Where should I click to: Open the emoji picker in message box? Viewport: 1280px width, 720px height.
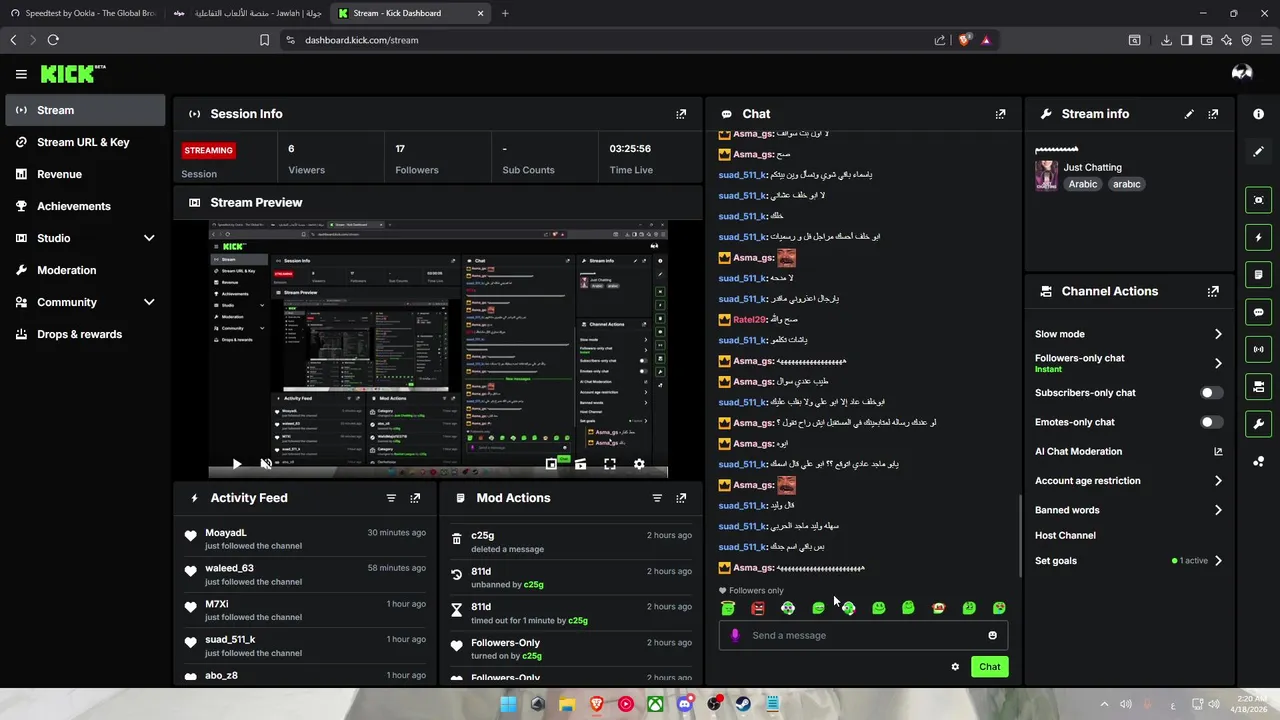(992, 635)
